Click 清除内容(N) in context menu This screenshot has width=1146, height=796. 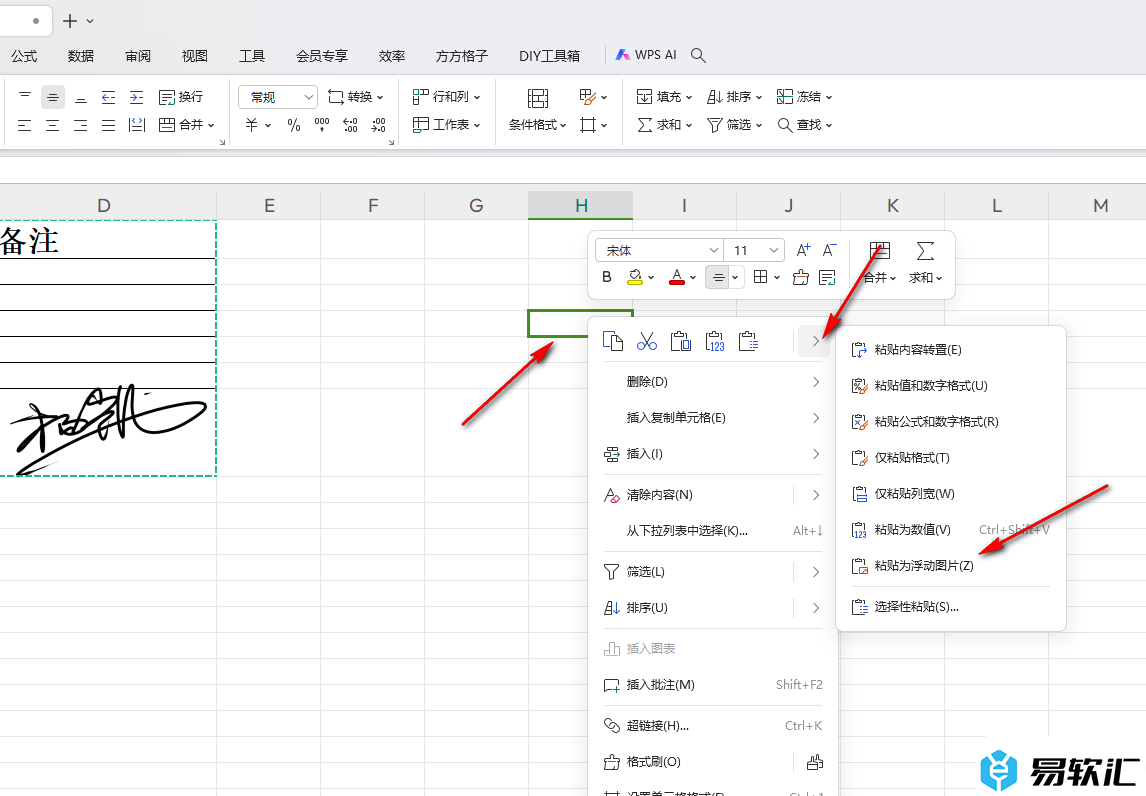click(659, 495)
